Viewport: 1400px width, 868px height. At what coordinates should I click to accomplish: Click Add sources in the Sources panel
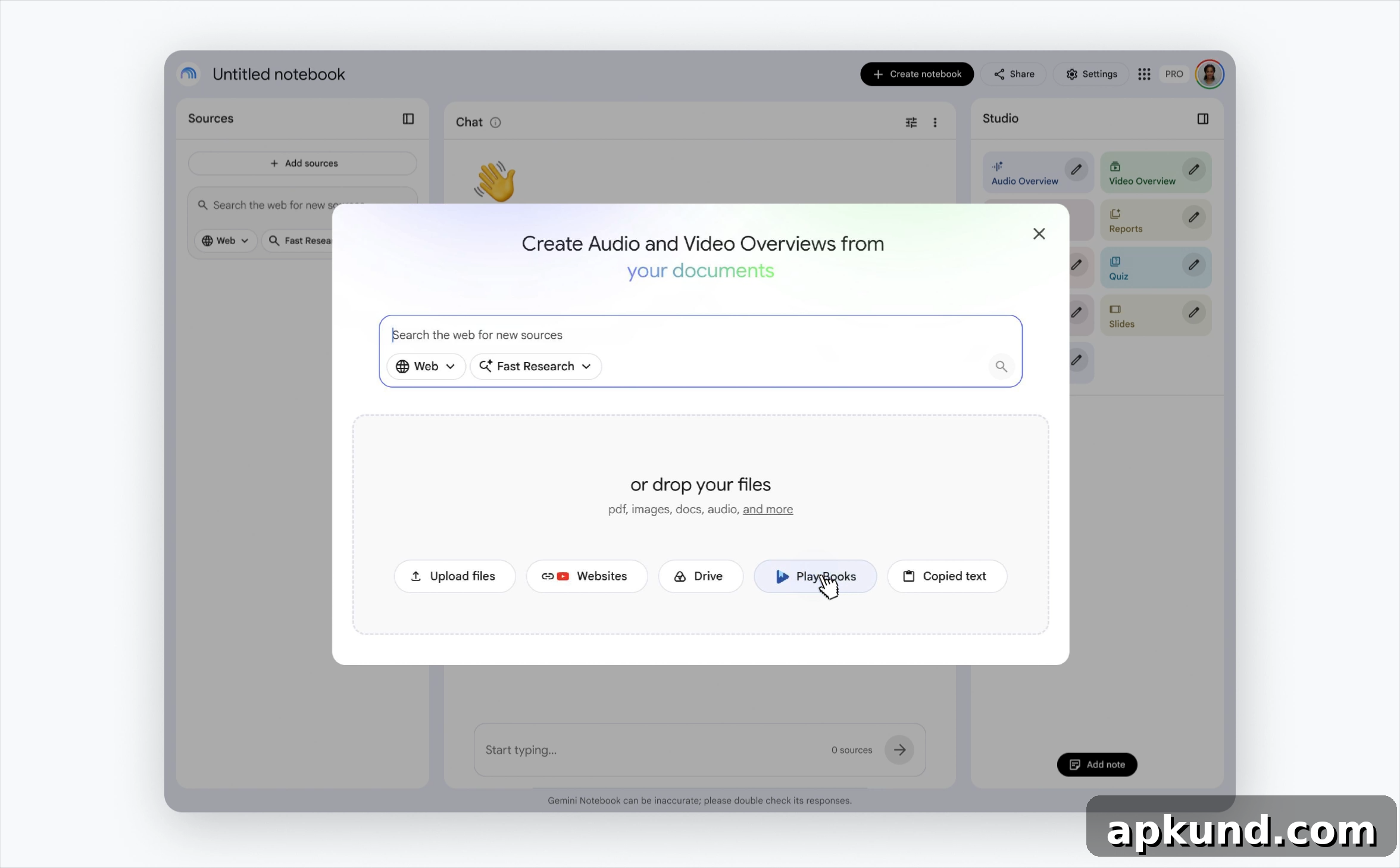(x=303, y=163)
